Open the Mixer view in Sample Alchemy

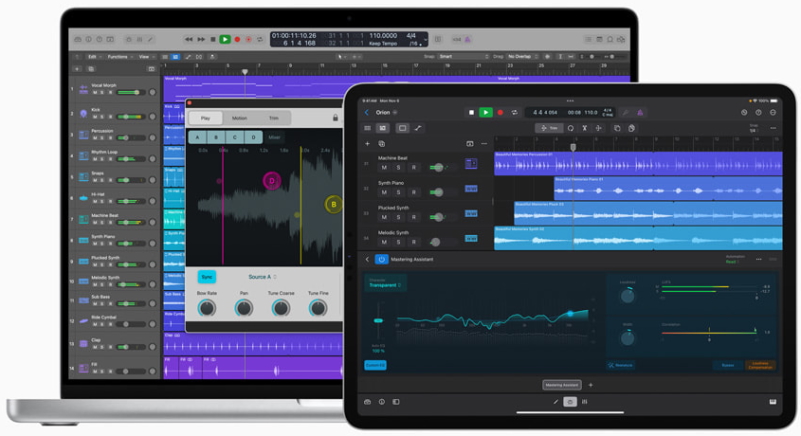pyautogui.click(x=274, y=137)
